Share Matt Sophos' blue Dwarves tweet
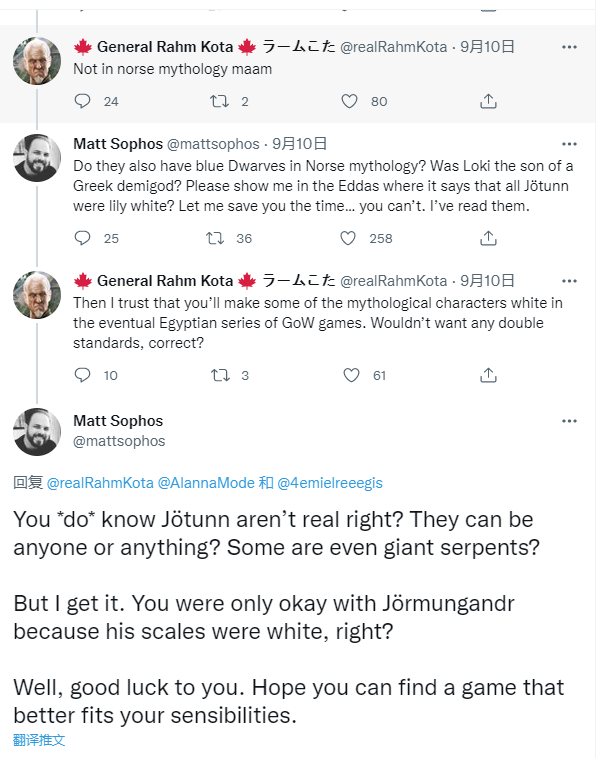The image size is (605, 758). click(x=489, y=238)
